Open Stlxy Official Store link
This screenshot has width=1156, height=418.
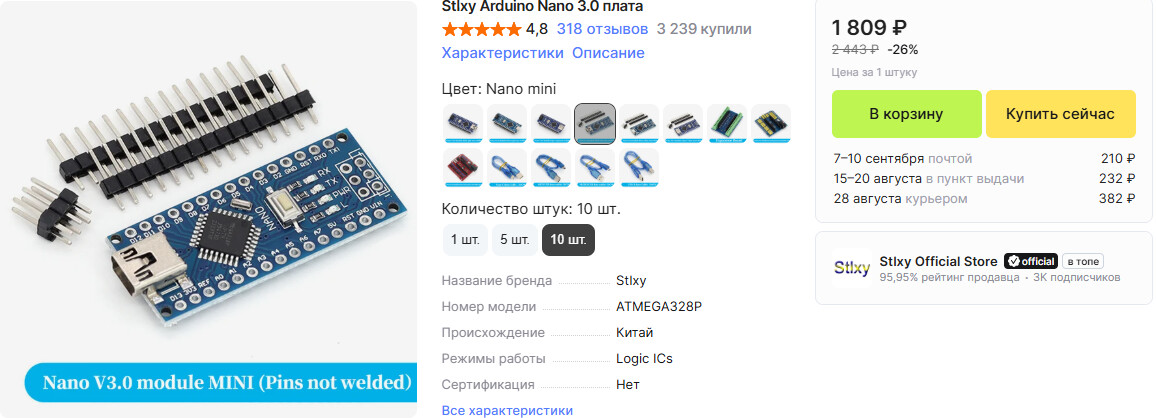pyautogui.click(x=939, y=261)
